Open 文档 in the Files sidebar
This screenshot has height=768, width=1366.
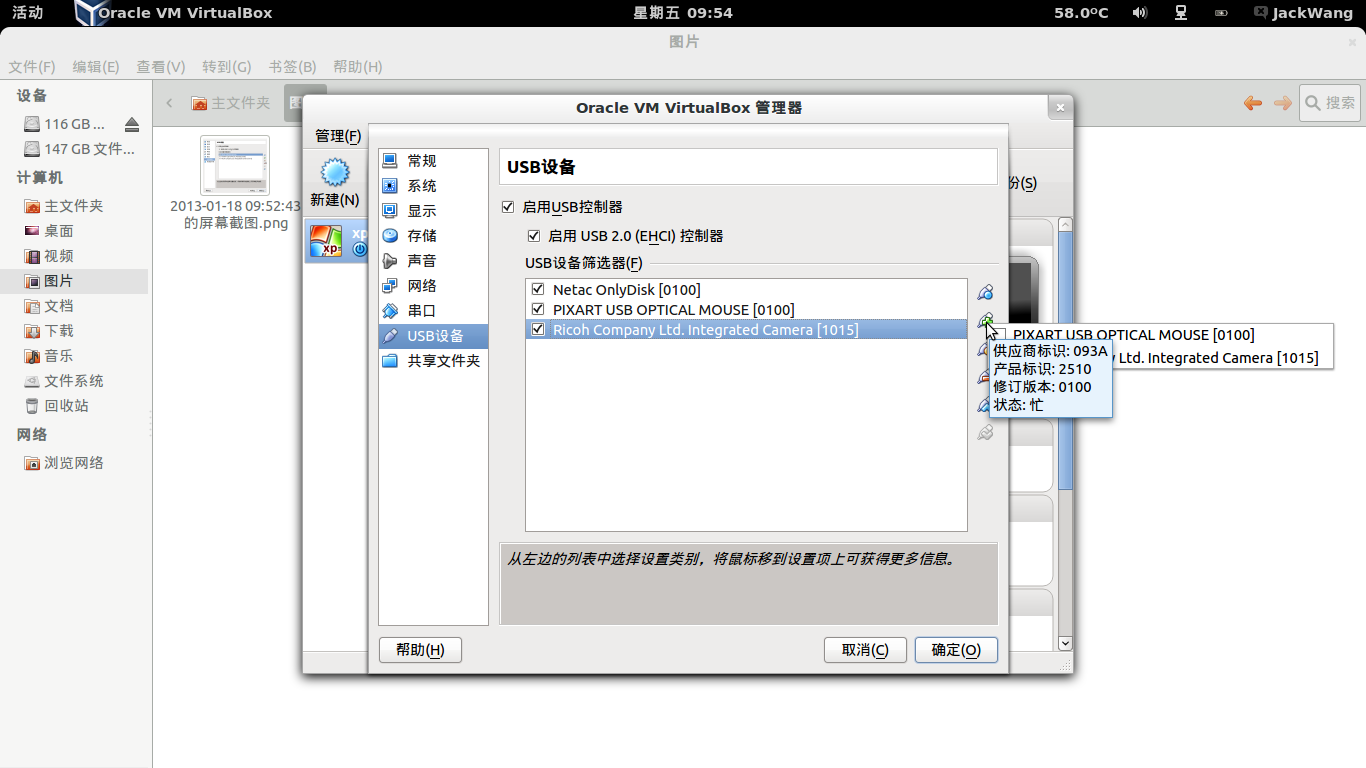click(74, 306)
